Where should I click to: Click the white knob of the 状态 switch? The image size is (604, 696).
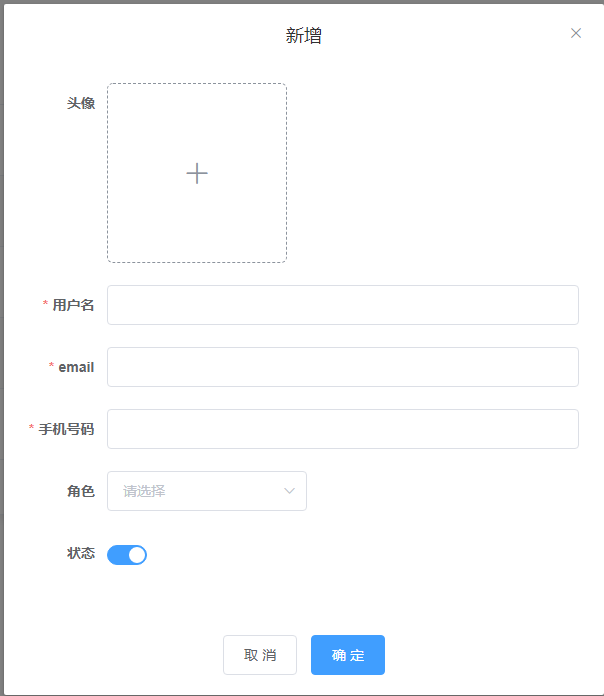click(137, 555)
